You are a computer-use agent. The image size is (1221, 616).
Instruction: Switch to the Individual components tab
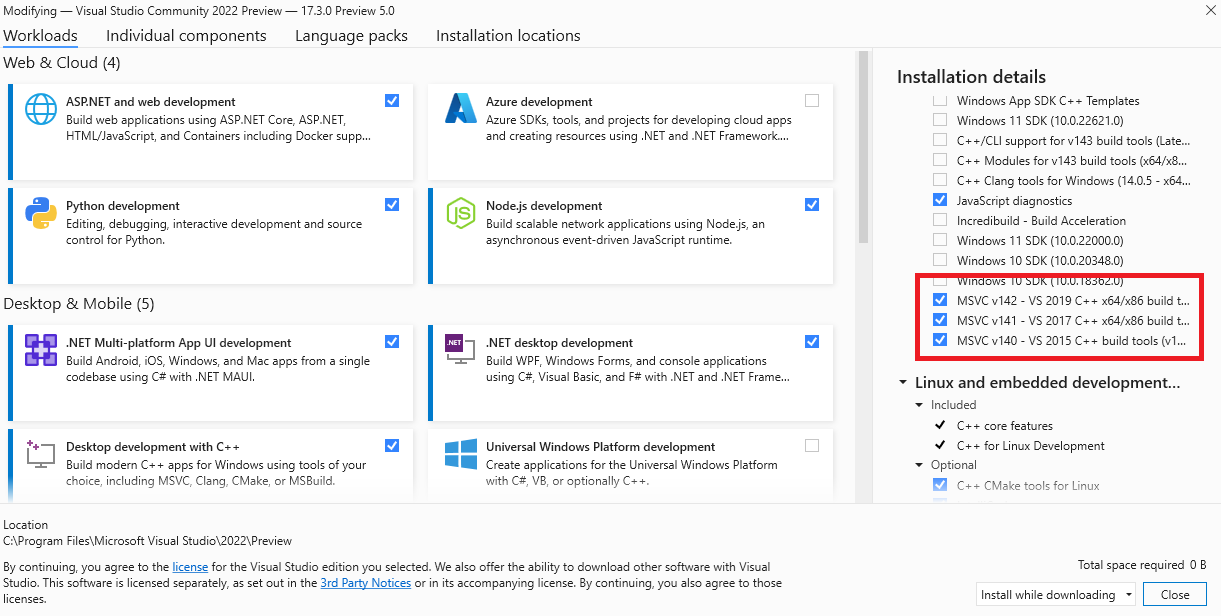point(186,36)
